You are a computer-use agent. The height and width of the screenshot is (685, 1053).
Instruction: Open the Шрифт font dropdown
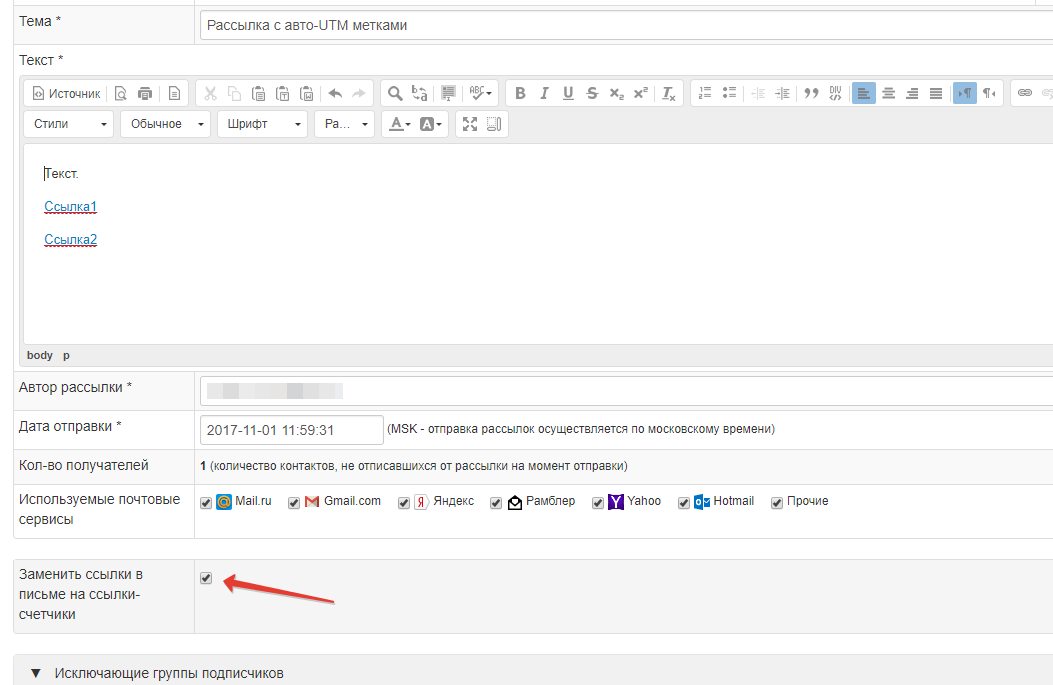(262, 124)
